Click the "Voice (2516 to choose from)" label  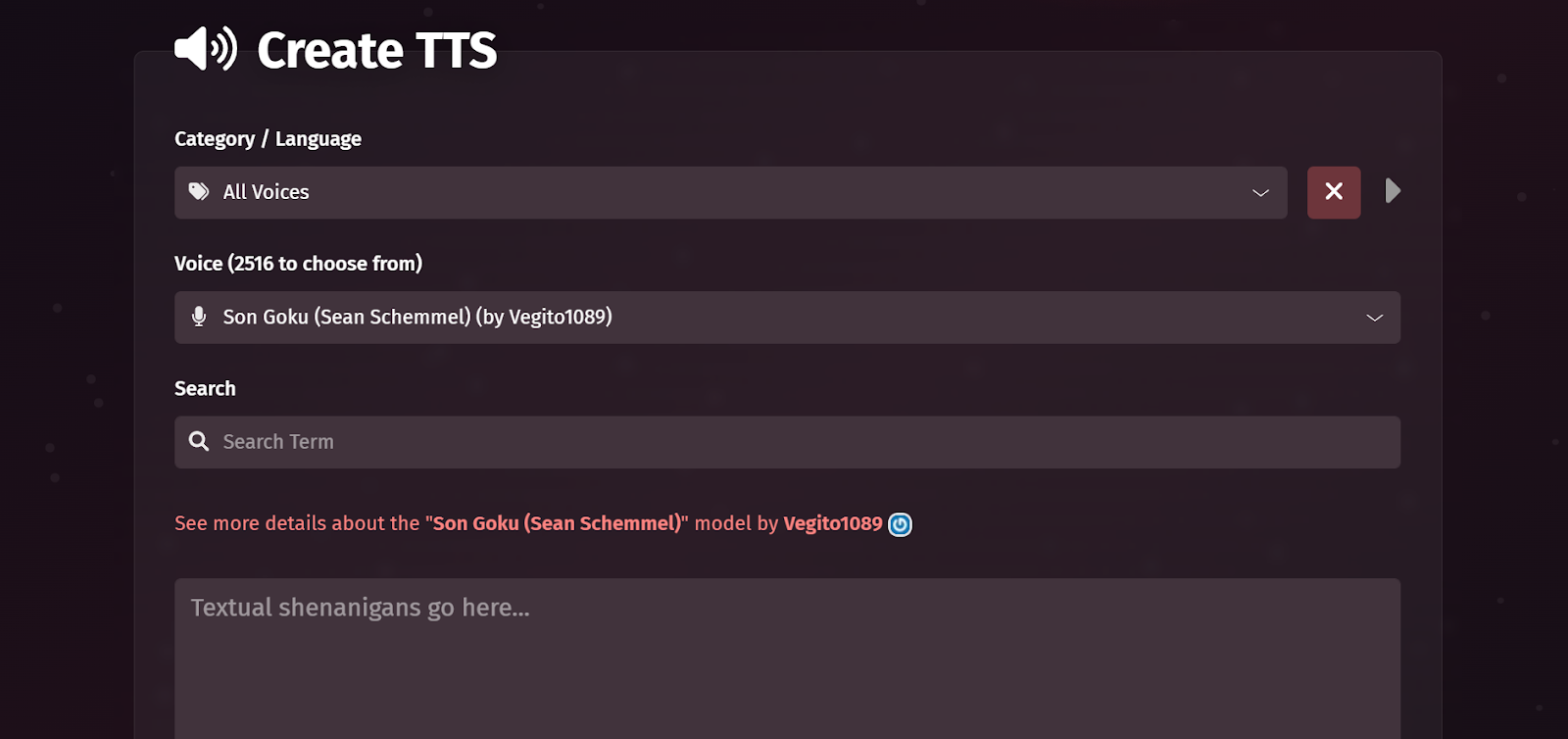[x=298, y=264]
